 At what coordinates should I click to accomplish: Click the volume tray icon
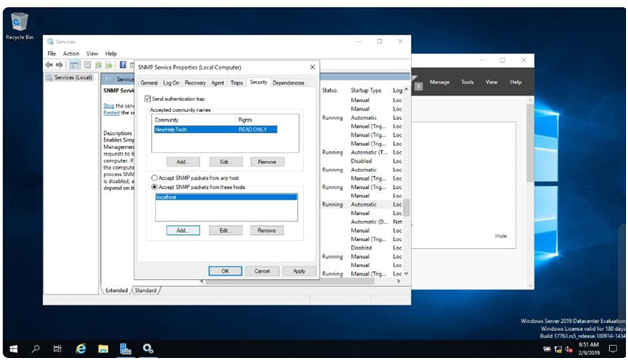click(569, 350)
